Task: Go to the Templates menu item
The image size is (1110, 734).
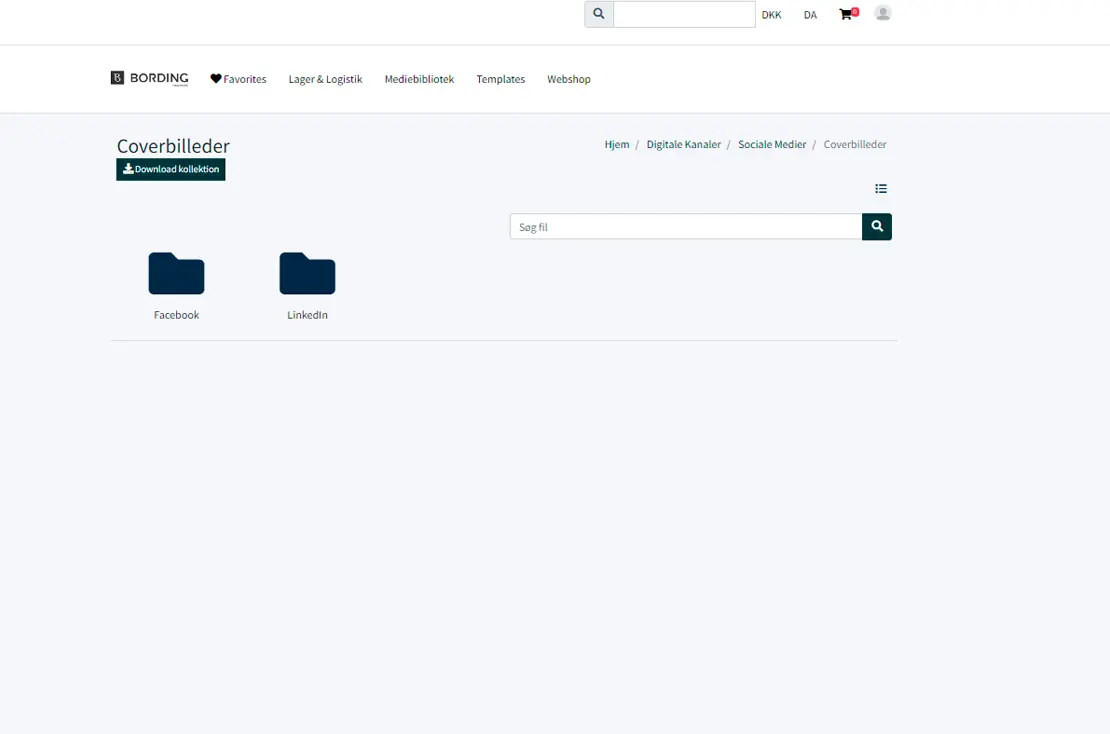Action: [x=500, y=79]
